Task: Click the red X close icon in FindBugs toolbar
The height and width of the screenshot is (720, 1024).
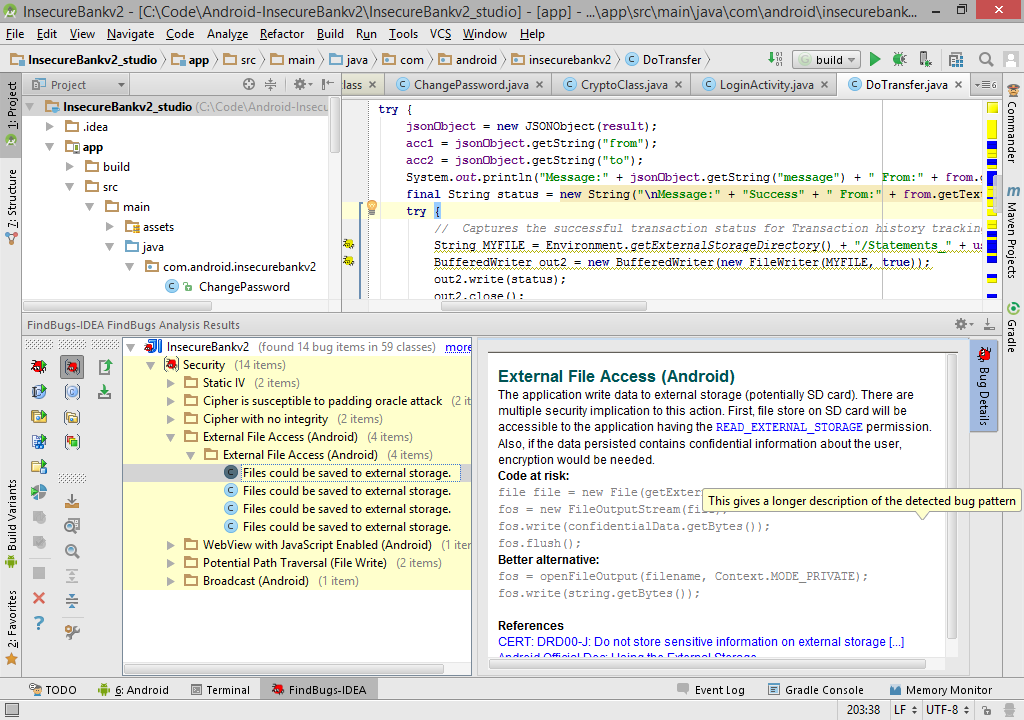Action: pyautogui.click(x=39, y=598)
